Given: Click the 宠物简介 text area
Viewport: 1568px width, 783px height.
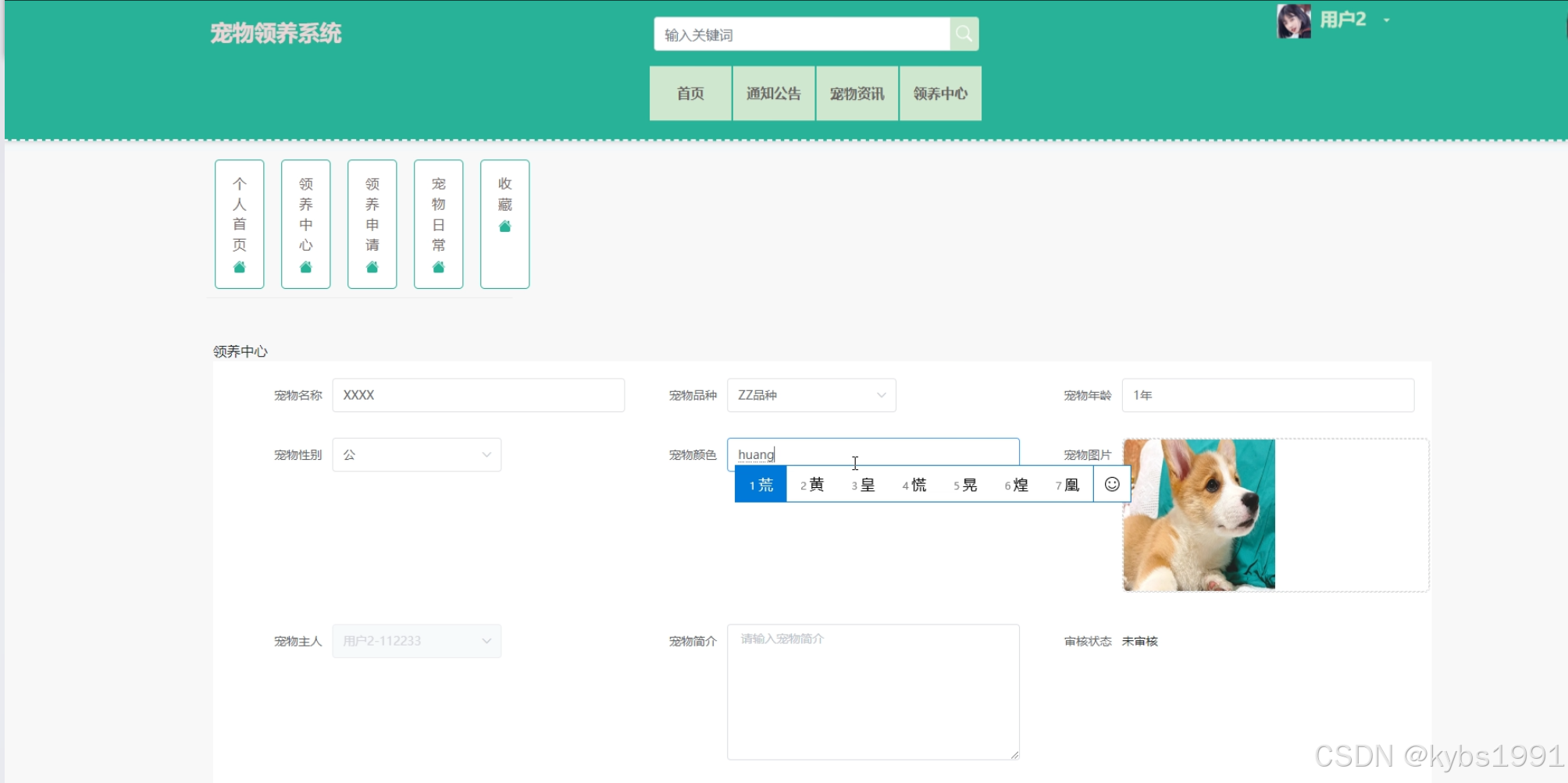Looking at the screenshot, I should tap(873, 692).
